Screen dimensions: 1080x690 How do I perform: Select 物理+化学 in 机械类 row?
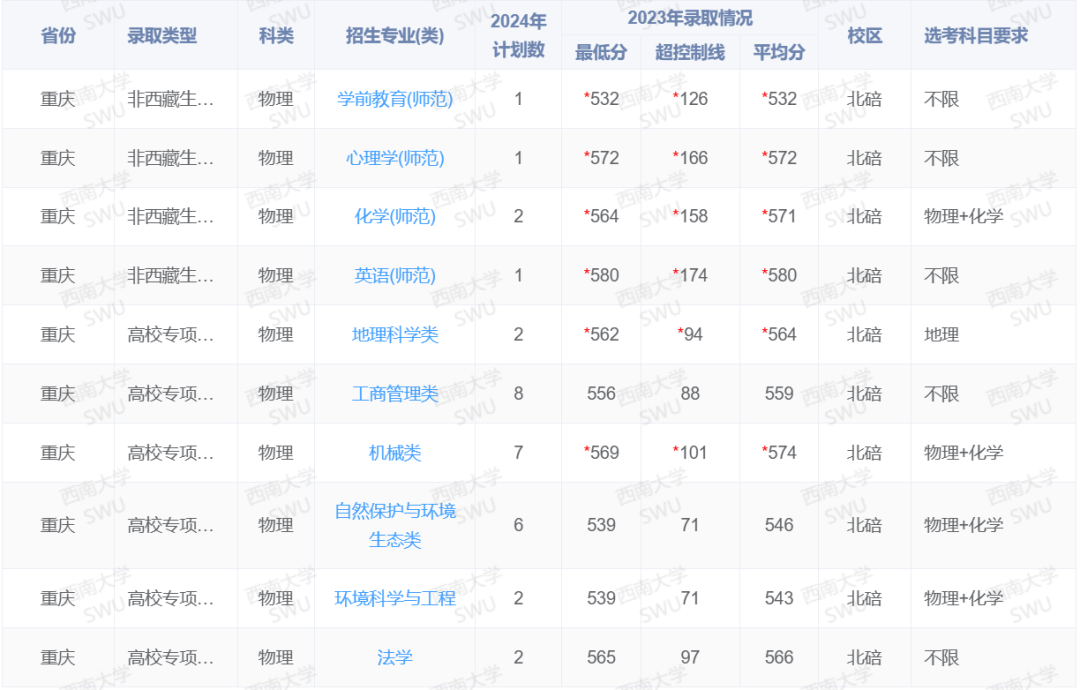963,453
